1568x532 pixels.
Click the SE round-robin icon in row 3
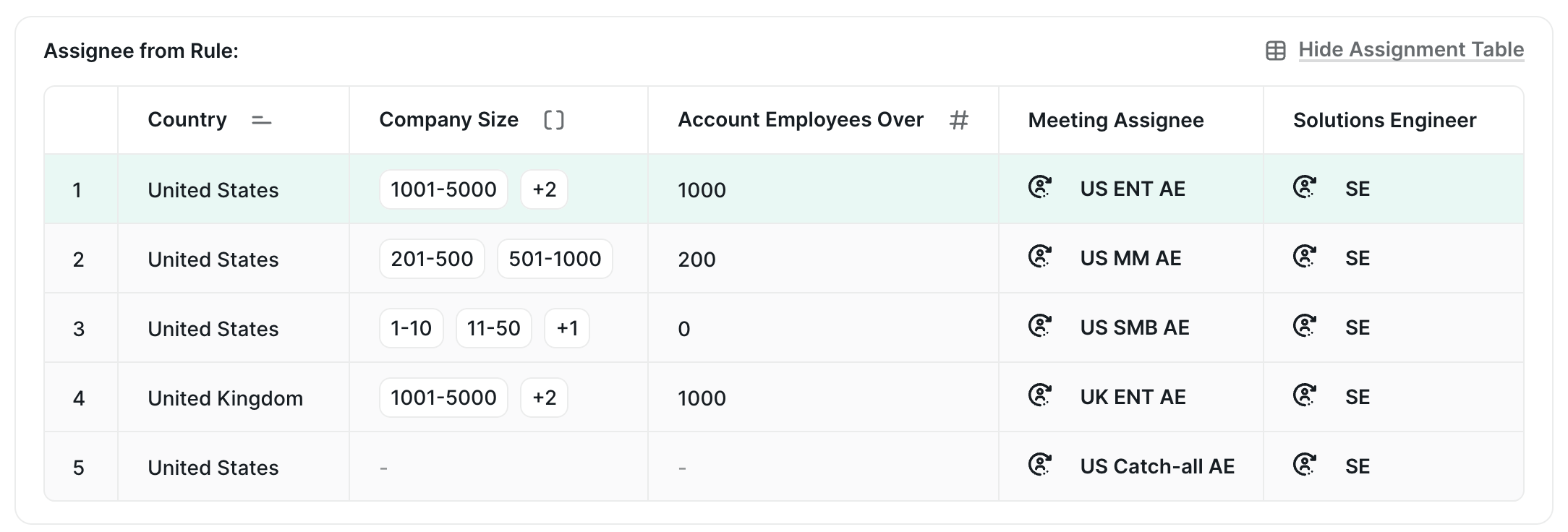coord(1305,326)
